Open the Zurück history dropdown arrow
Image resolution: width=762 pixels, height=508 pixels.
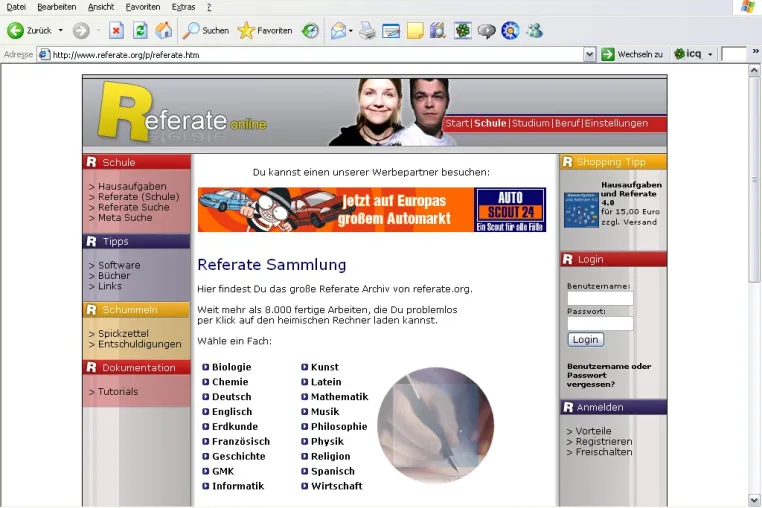[61, 31]
